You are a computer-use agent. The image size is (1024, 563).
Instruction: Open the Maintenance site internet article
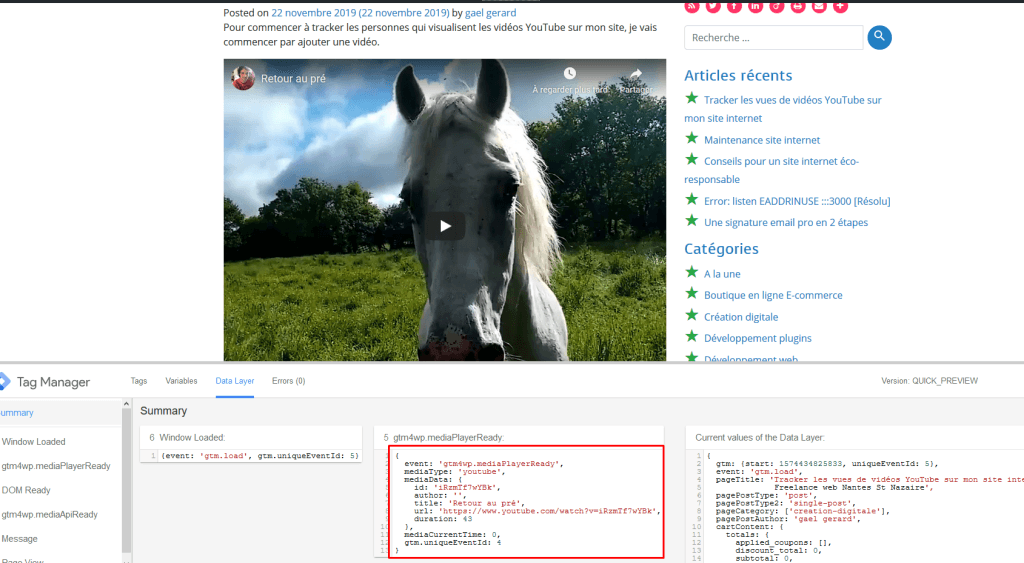point(761,140)
